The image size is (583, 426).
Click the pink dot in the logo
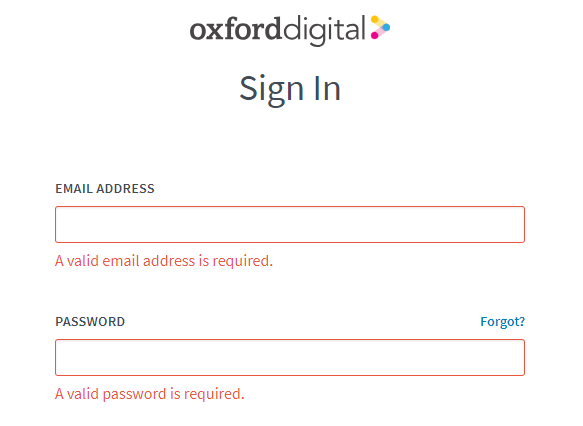point(374,35)
